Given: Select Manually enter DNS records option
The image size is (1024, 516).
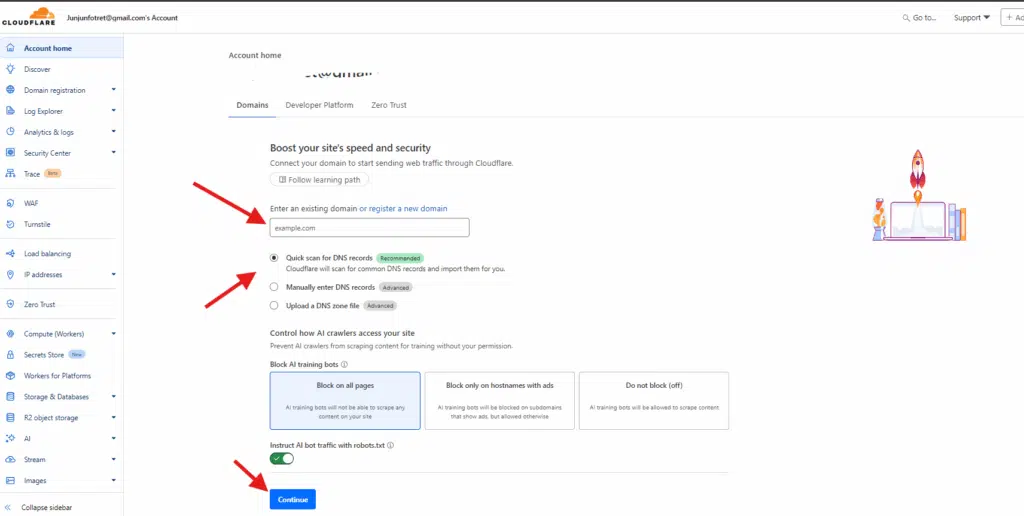Looking at the screenshot, I should click(274, 287).
